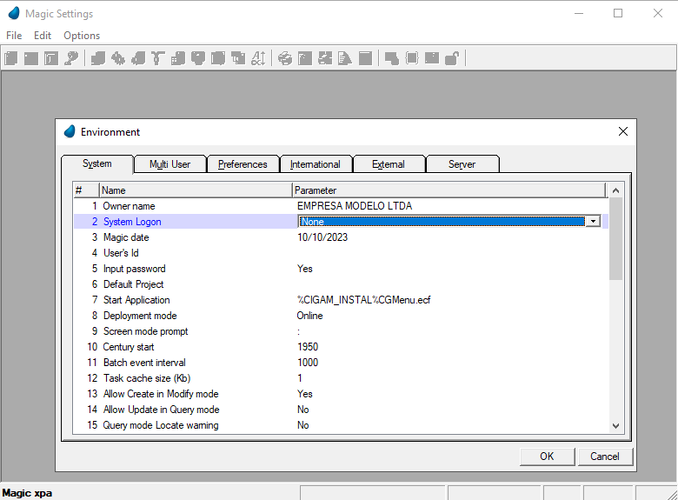Screen dimensions: 678x500
Task: Click the open padlock toolbar icon
Action: click(452, 58)
